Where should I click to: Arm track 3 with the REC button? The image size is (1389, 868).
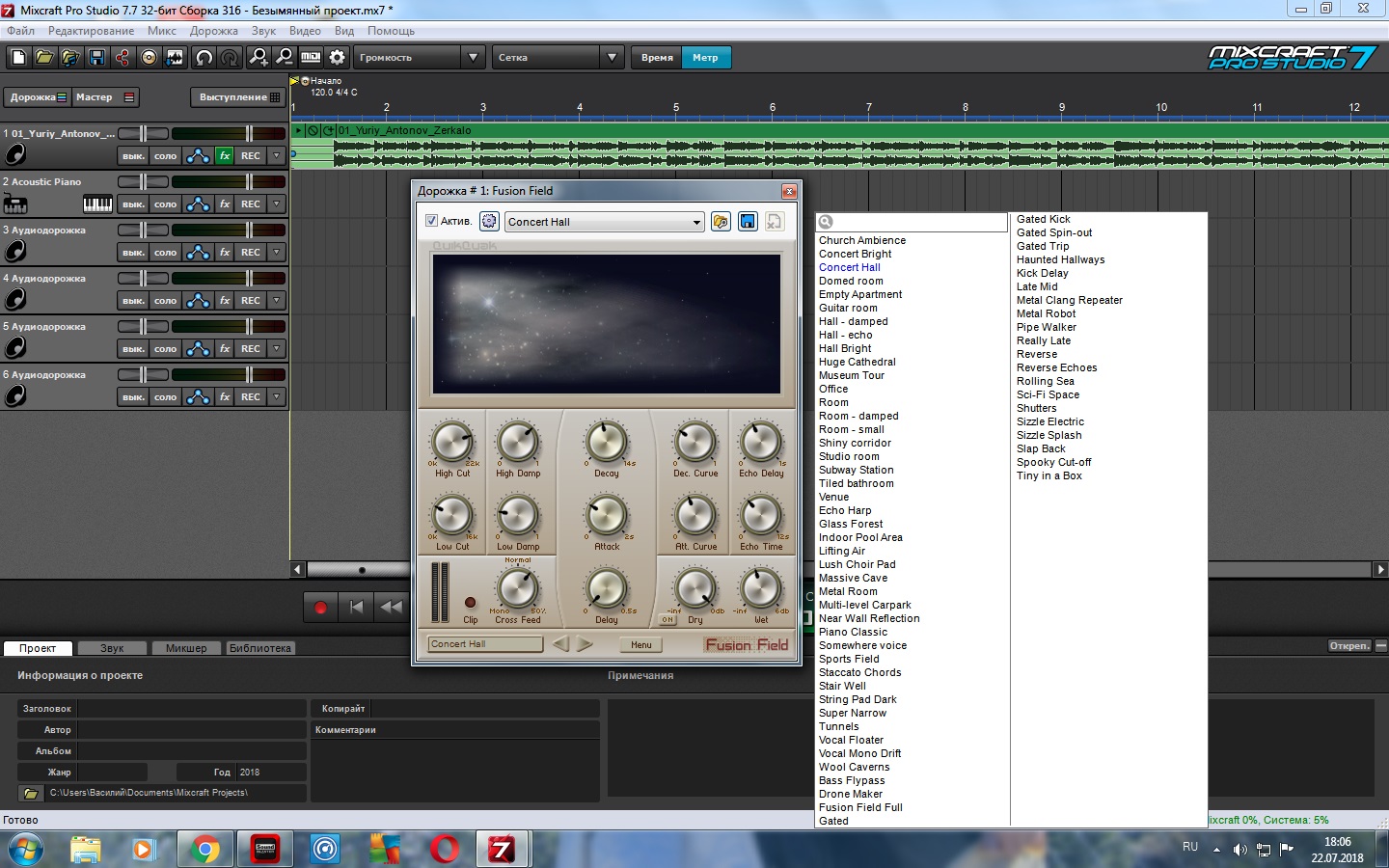tap(251, 252)
